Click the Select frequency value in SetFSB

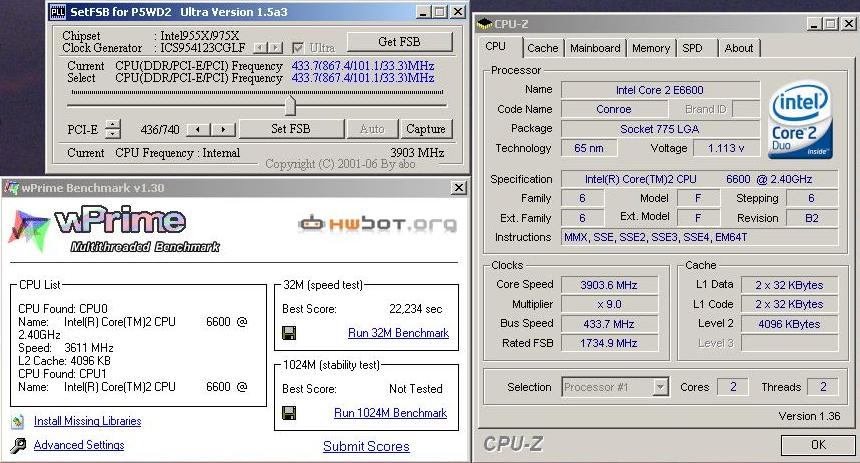click(363, 78)
